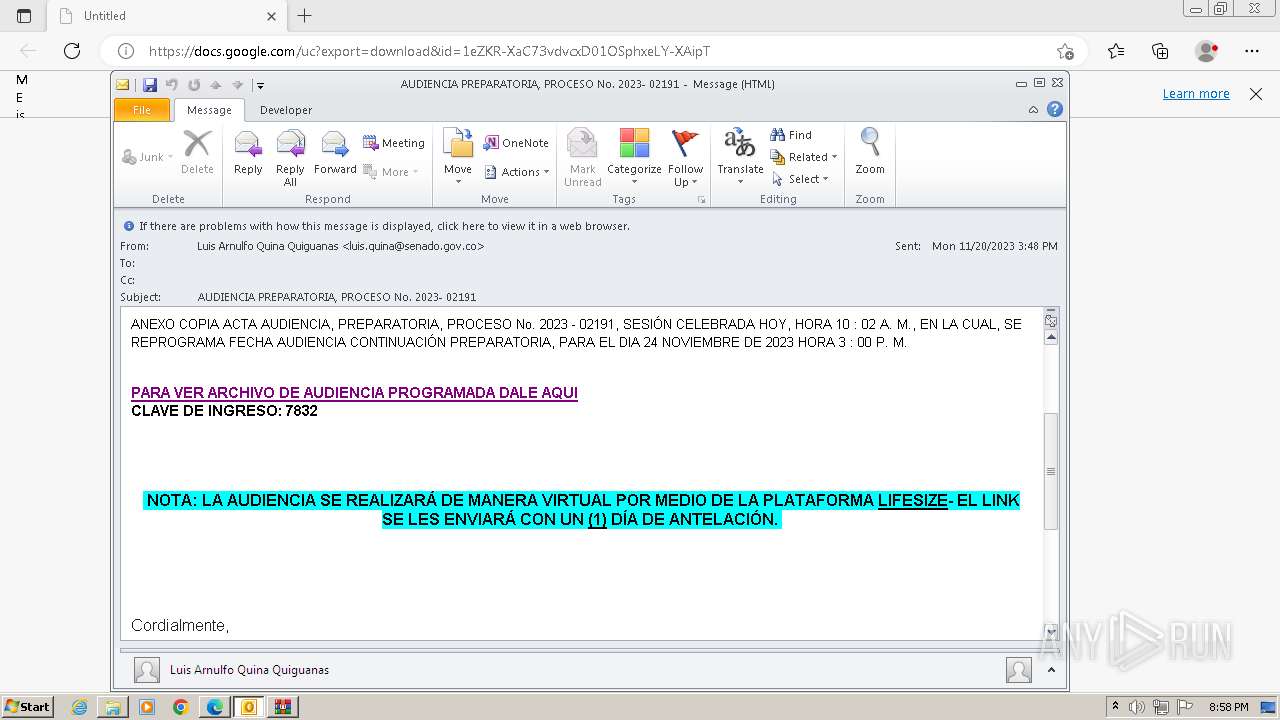1280x720 pixels.
Task: Click the browser profile avatar
Action: pyautogui.click(x=1206, y=51)
